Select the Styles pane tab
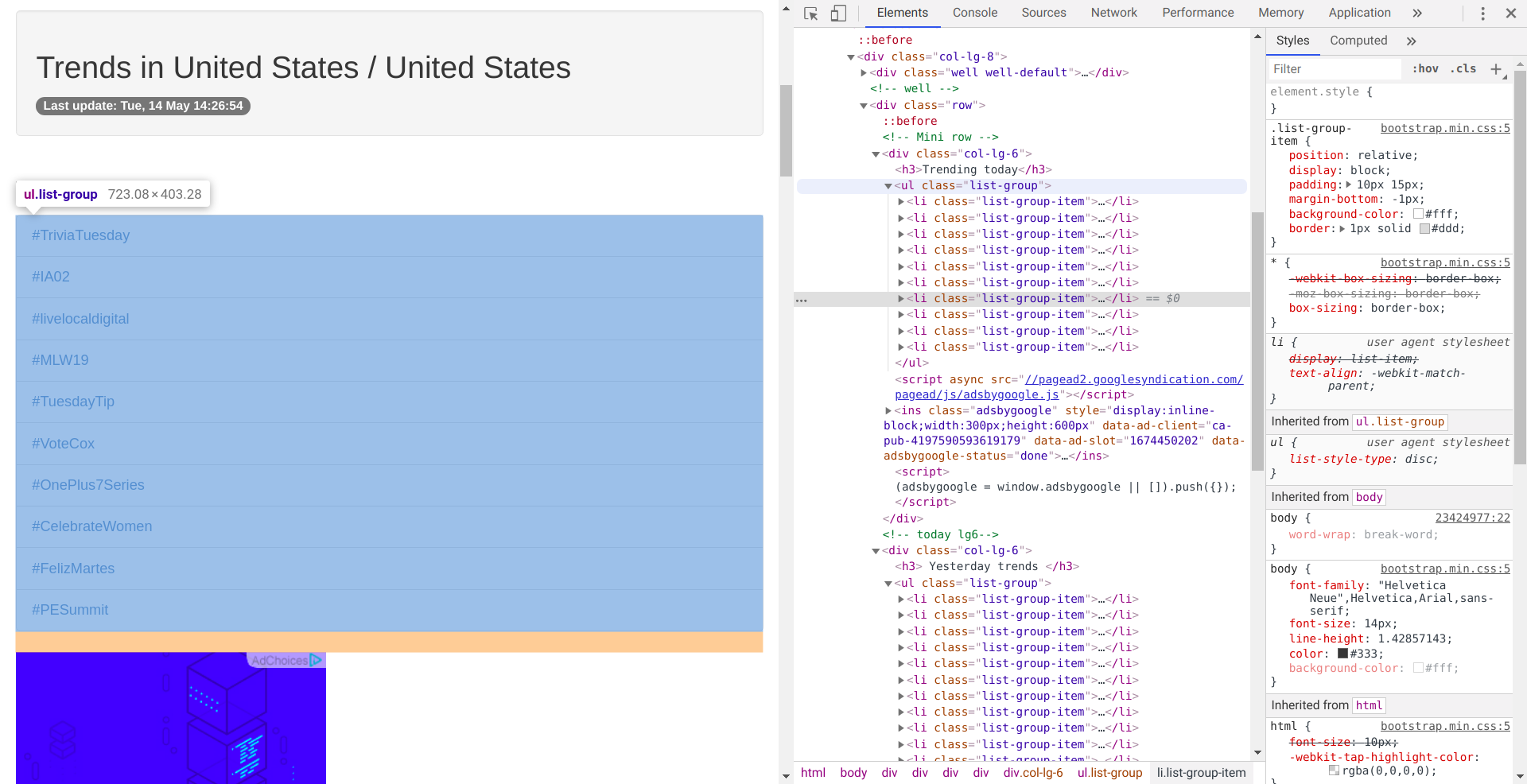Viewport: 1527px width, 784px height. click(1292, 41)
